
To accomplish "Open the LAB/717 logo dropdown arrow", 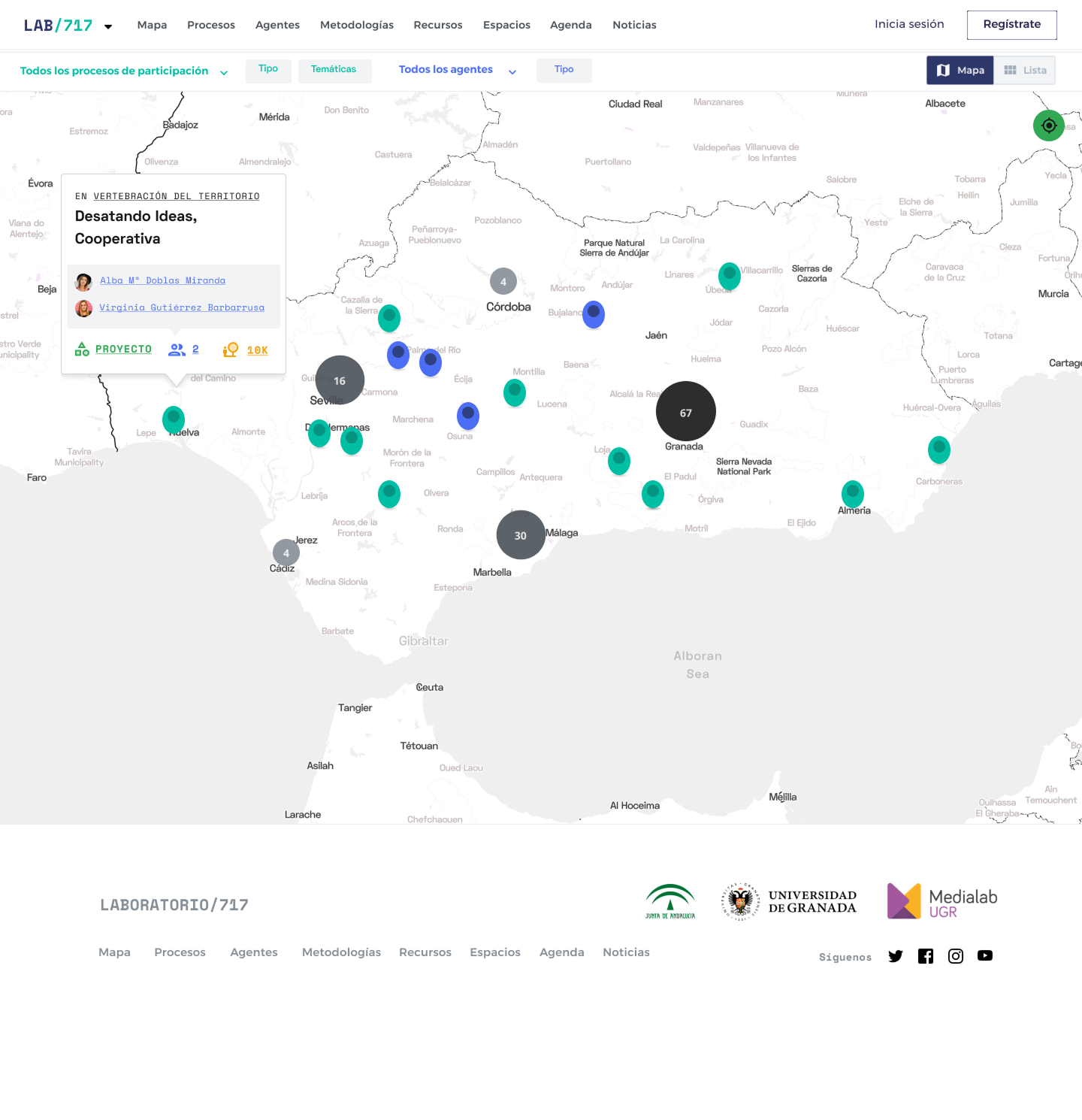I will tap(108, 26).
